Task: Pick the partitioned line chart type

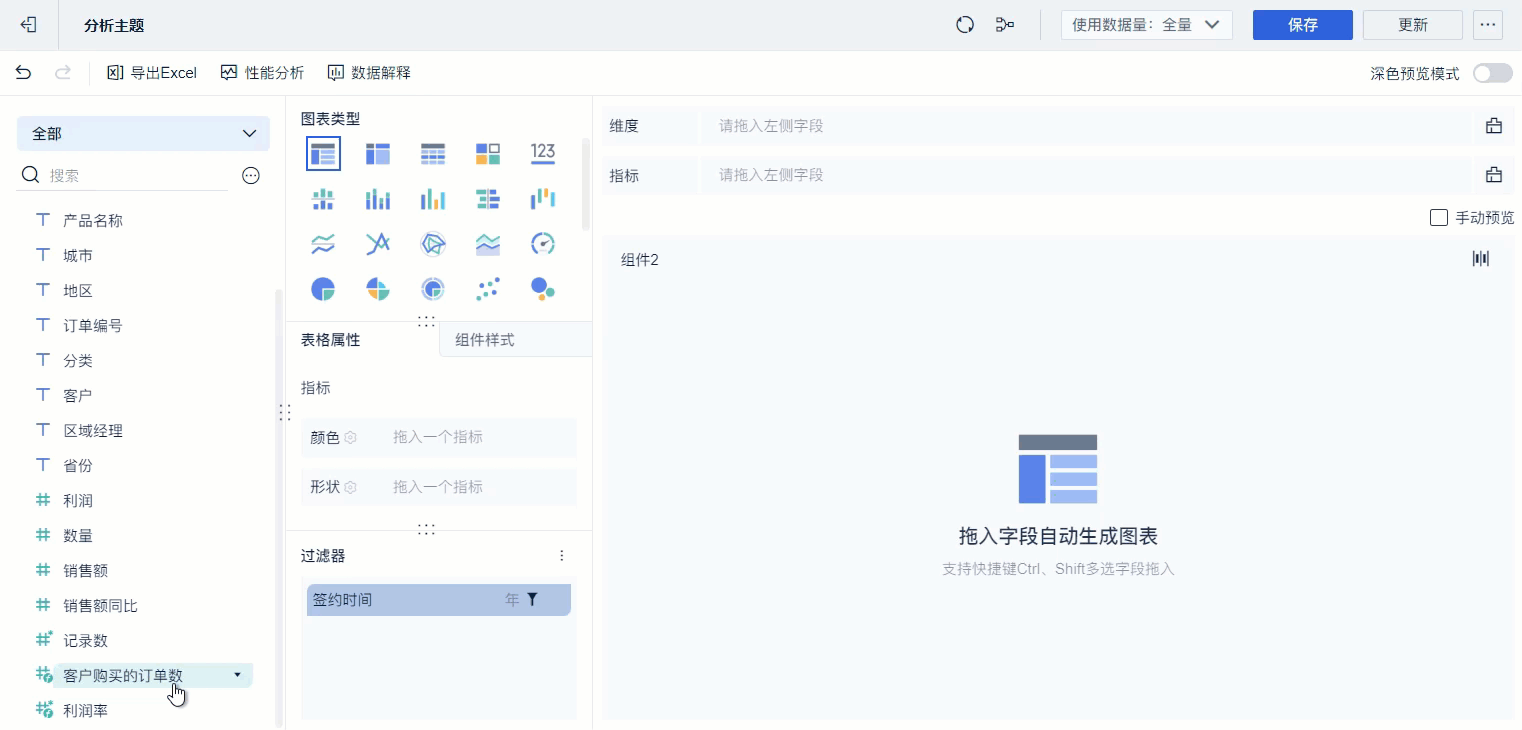Action: [x=323, y=244]
